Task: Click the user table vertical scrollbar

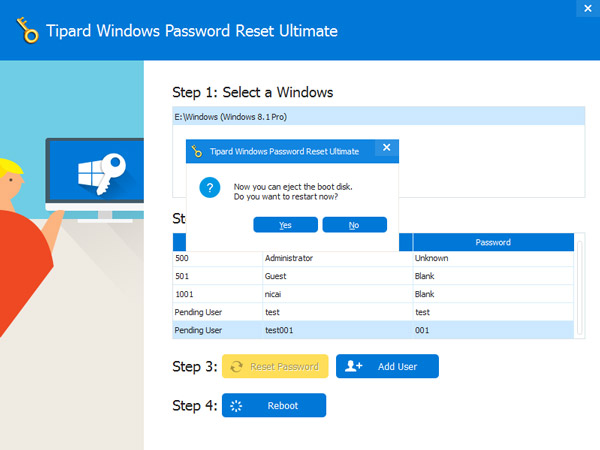Action: (579, 288)
